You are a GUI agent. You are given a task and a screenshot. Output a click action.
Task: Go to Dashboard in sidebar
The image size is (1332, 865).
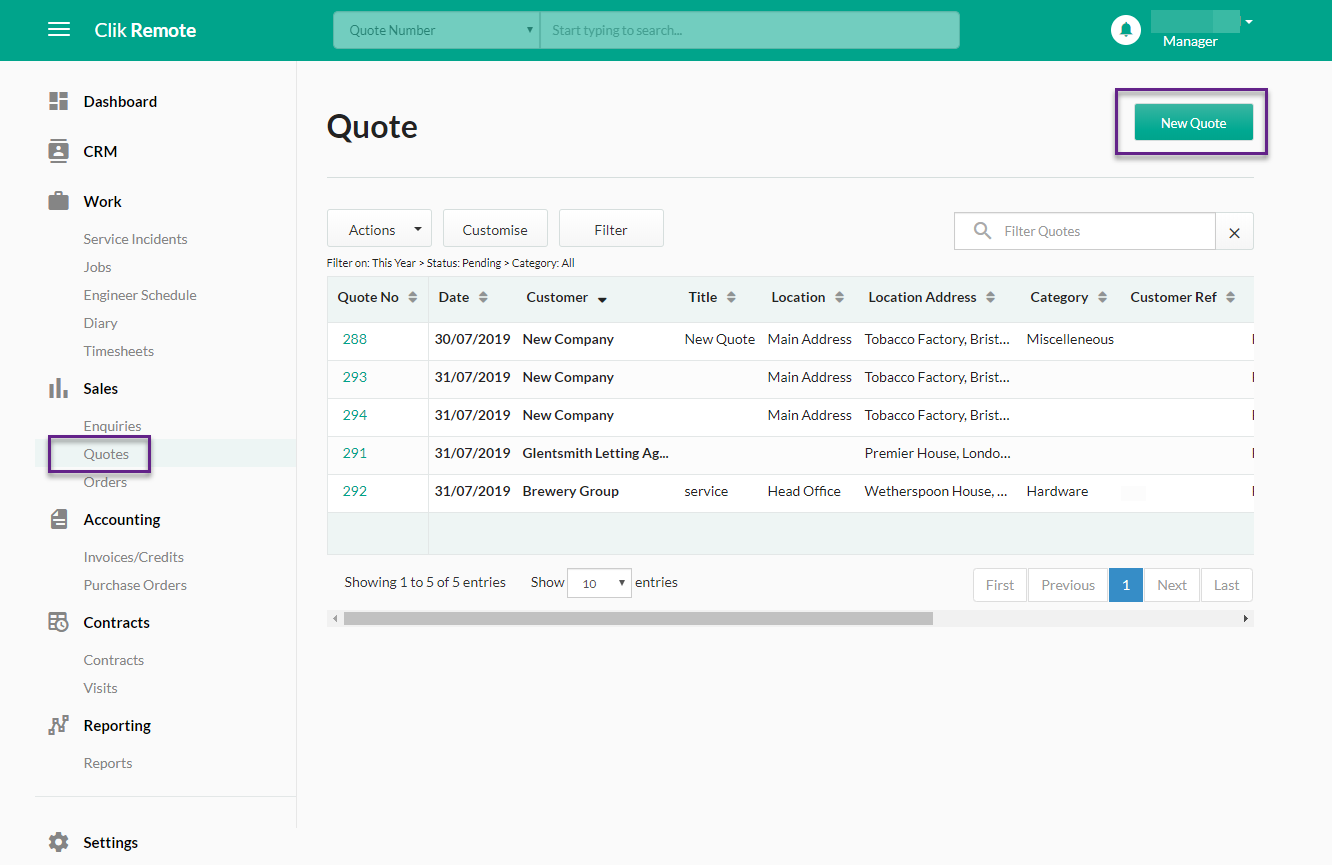[120, 101]
